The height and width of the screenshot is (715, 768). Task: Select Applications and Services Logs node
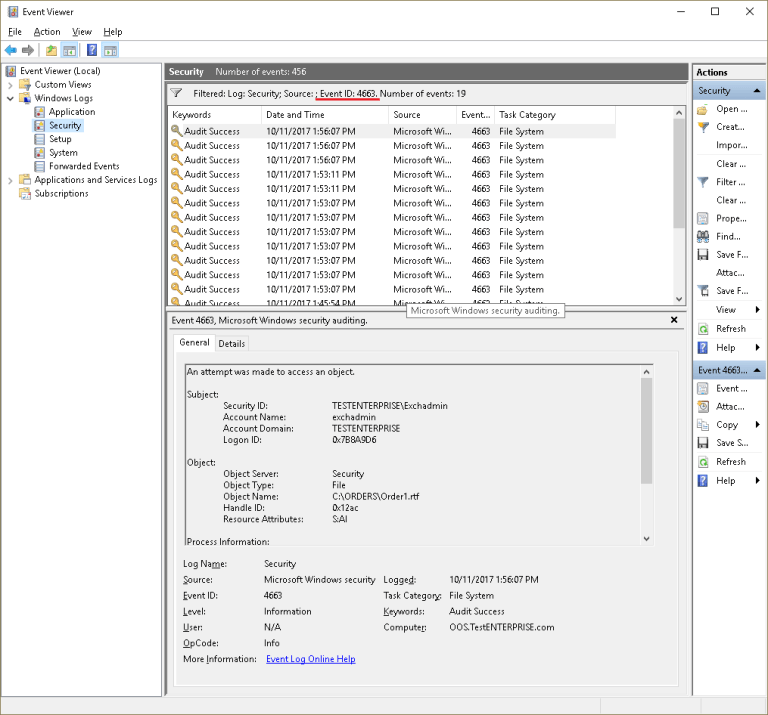[96, 180]
